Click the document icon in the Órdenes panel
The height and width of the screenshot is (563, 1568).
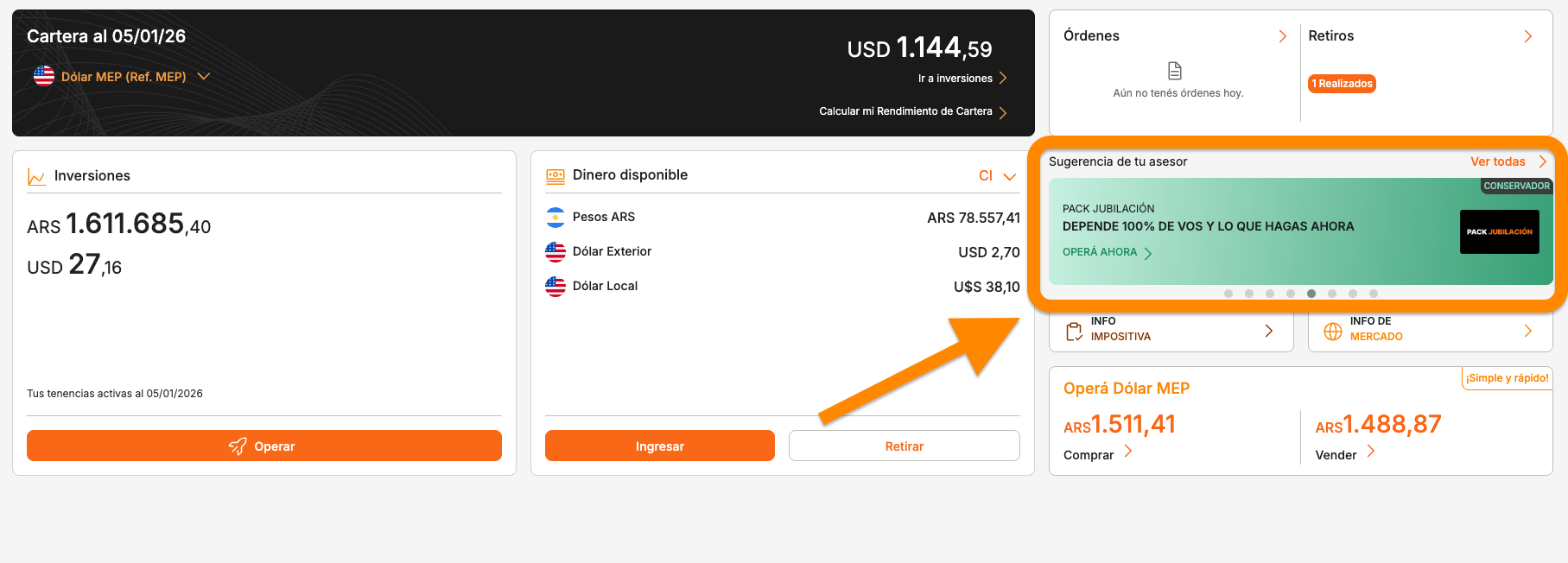click(1175, 73)
